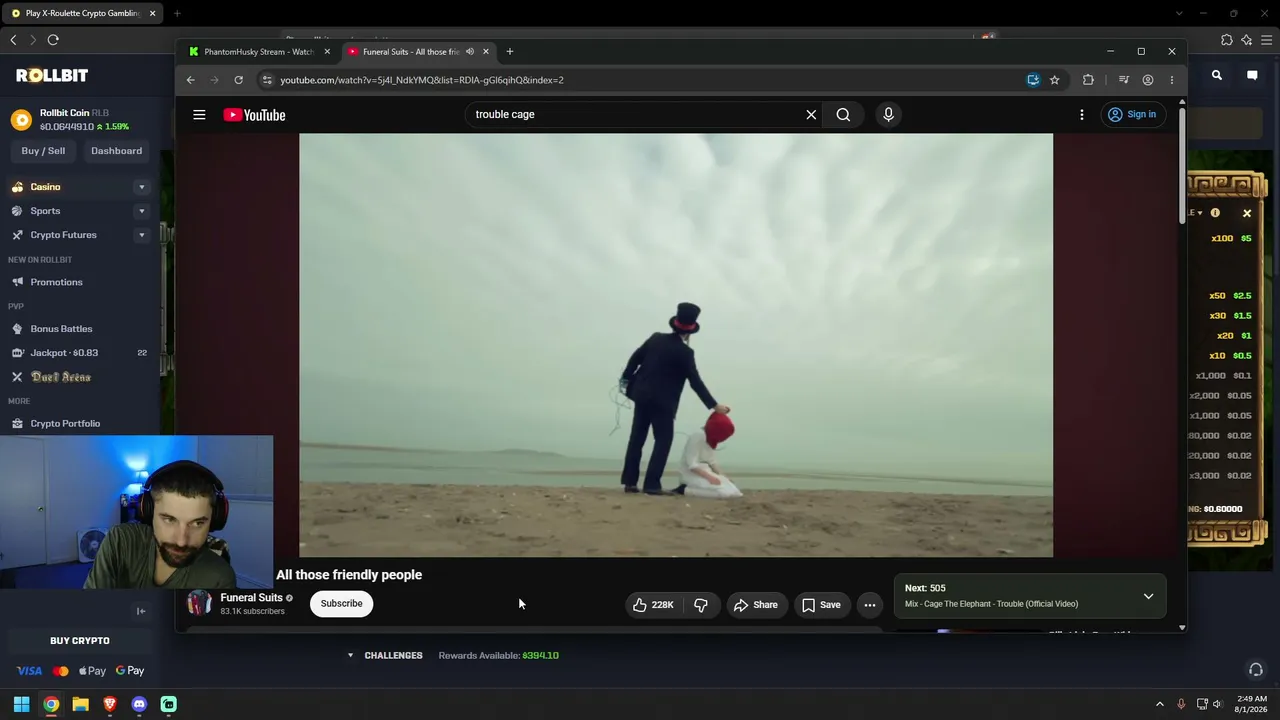Open Crypto Portfolio in the Rollbit sidebar
This screenshot has width=1280, height=720.
pyautogui.click(x=65, y=424)
